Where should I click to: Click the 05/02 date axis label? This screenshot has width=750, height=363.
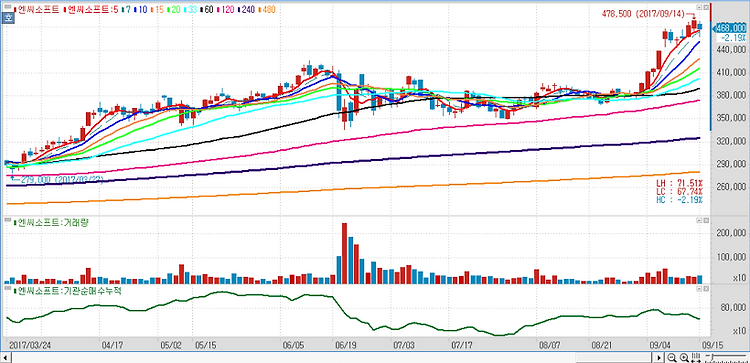pos(171,345)
